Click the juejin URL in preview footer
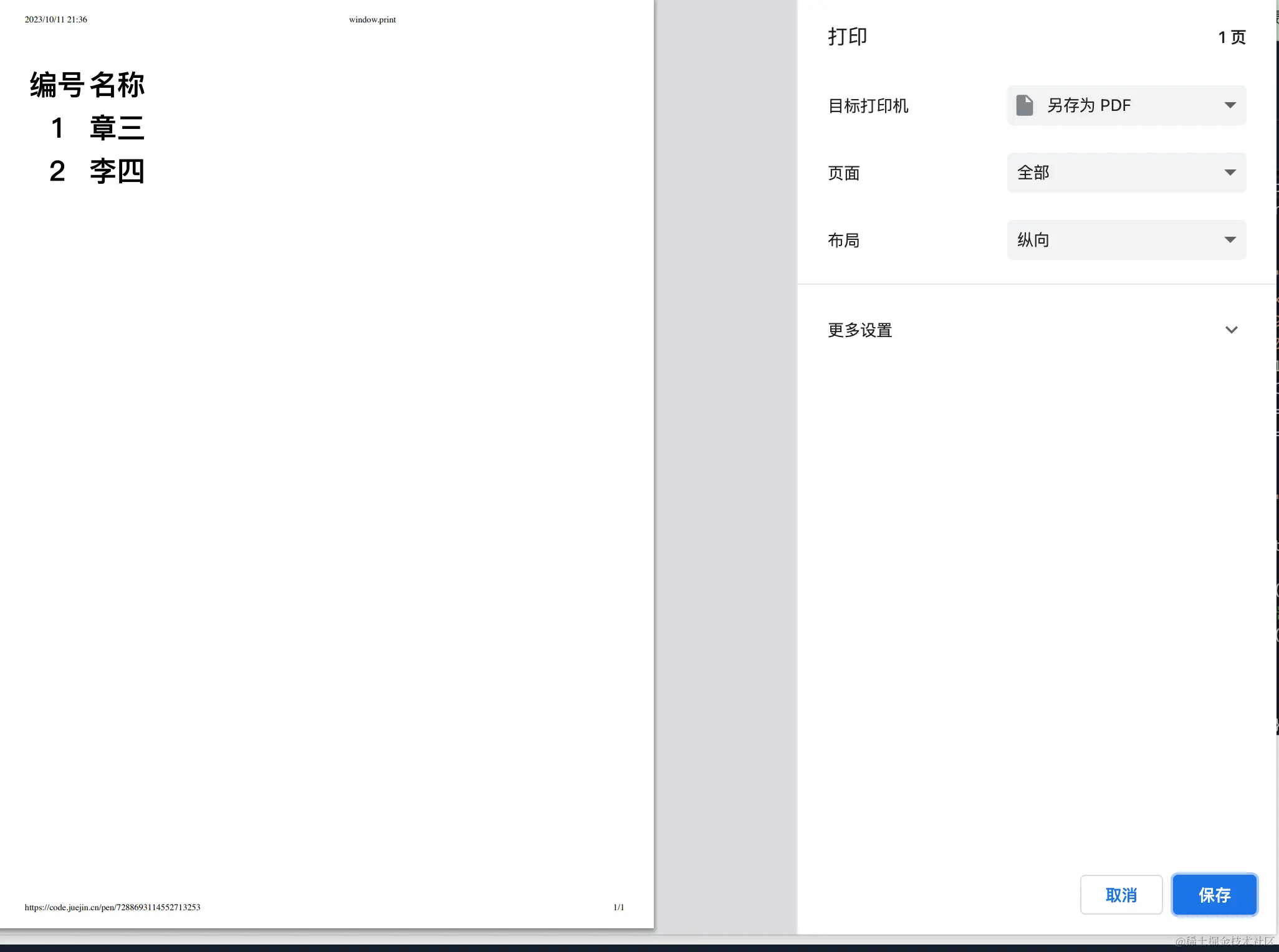The width and height of the screenshot is (1279, 952). (x=112, y=907)
